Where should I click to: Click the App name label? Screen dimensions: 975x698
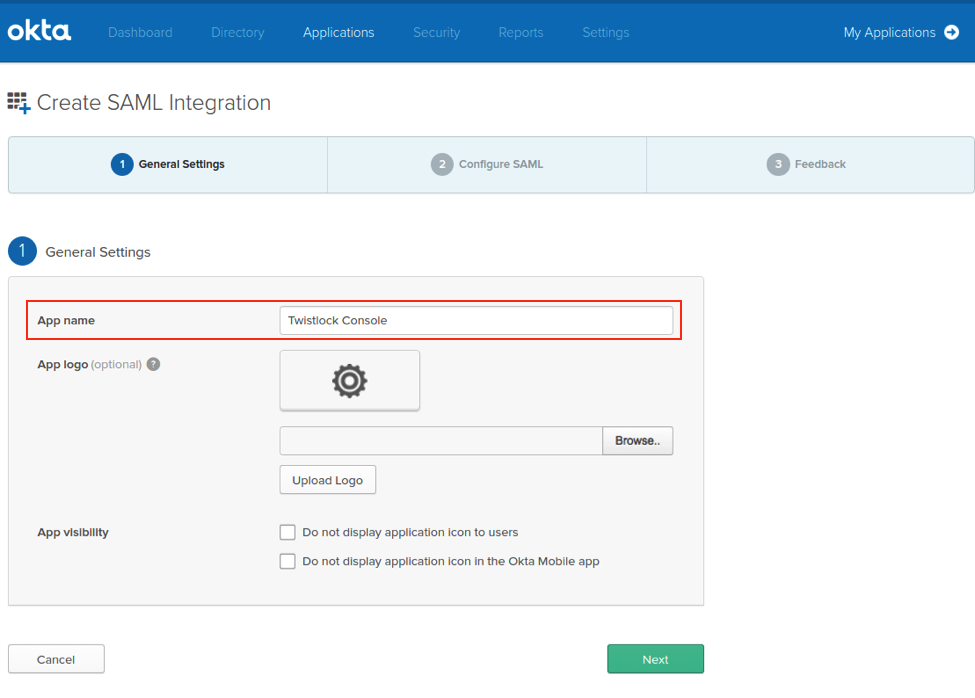pyautogui.click(x=66, y=320)
